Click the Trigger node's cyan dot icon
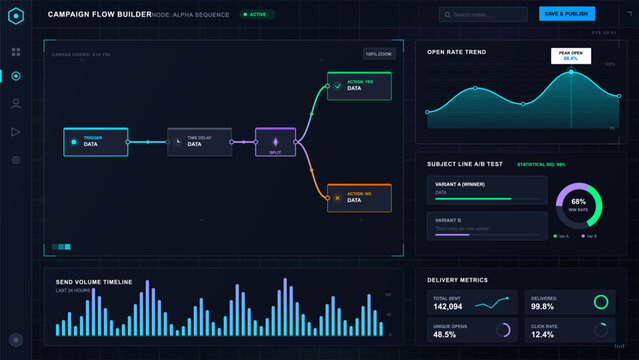Viewport: 639px width, 360px height. click(74, 142)
